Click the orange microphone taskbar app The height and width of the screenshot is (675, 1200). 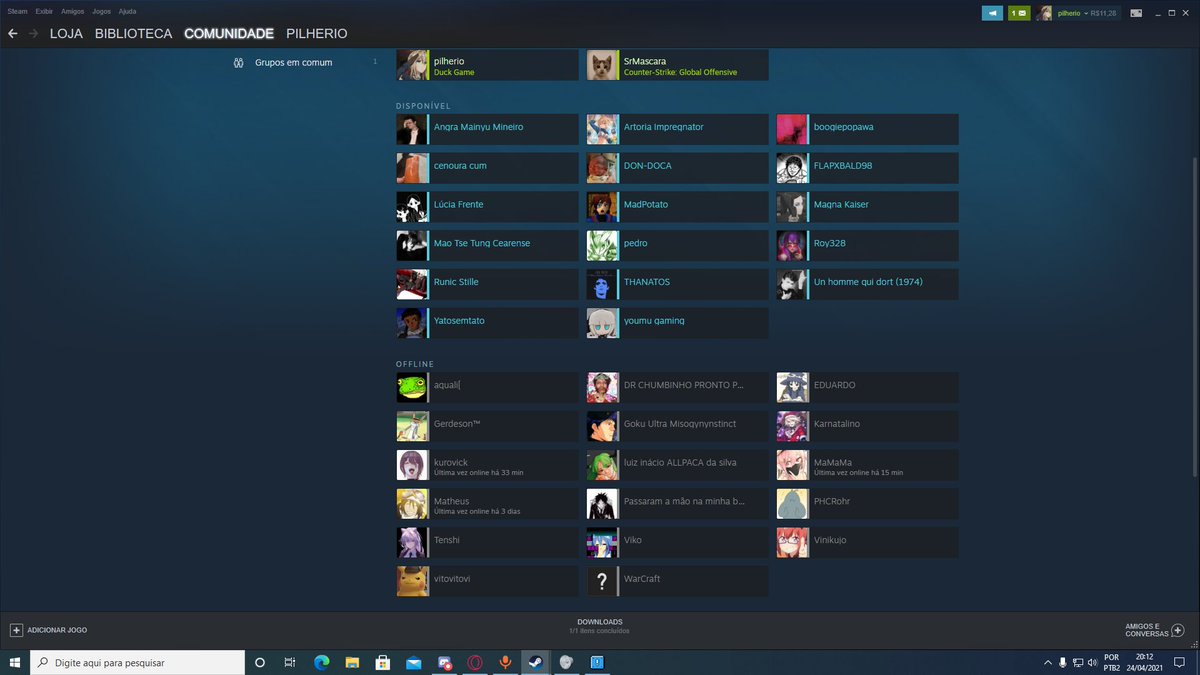(x=505, y=662)
